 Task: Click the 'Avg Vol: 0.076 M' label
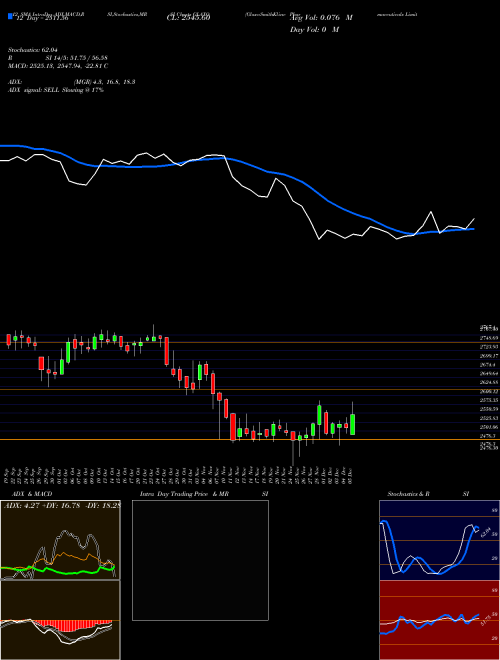coord(321,18)
